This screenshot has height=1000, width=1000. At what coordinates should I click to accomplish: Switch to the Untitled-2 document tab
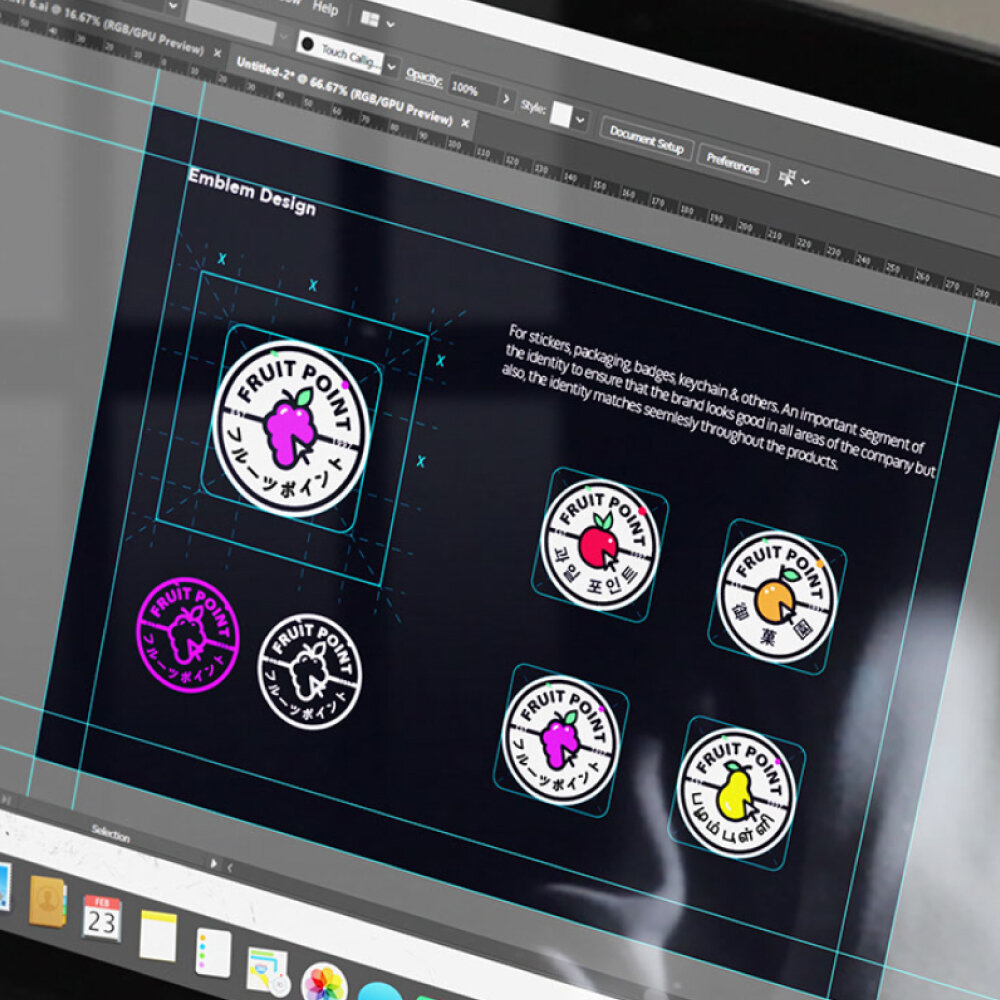point(344,91)
